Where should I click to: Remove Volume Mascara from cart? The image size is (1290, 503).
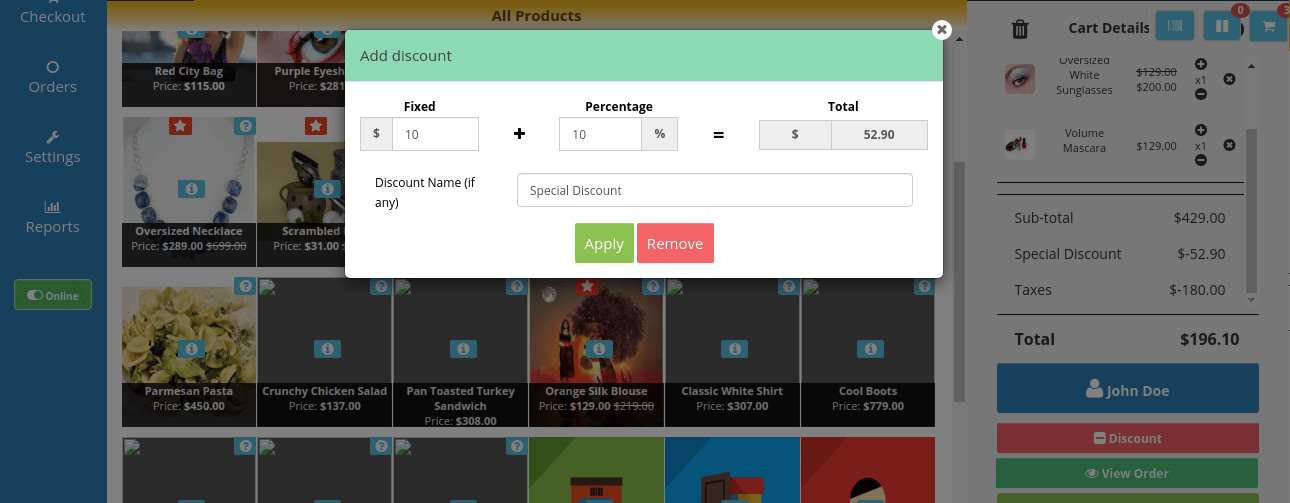(x=1229, y=145)
